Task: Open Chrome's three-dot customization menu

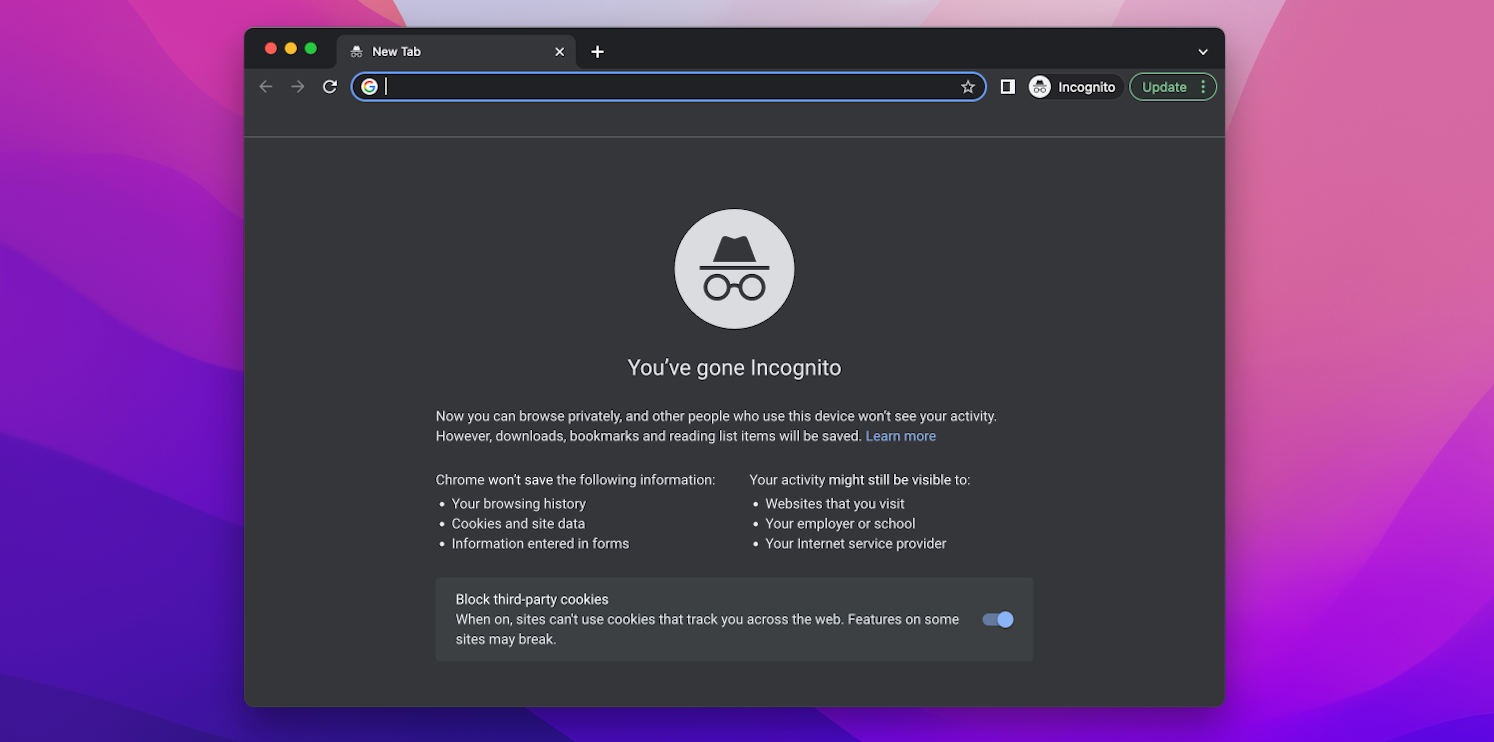Action: coord(1202,86)
